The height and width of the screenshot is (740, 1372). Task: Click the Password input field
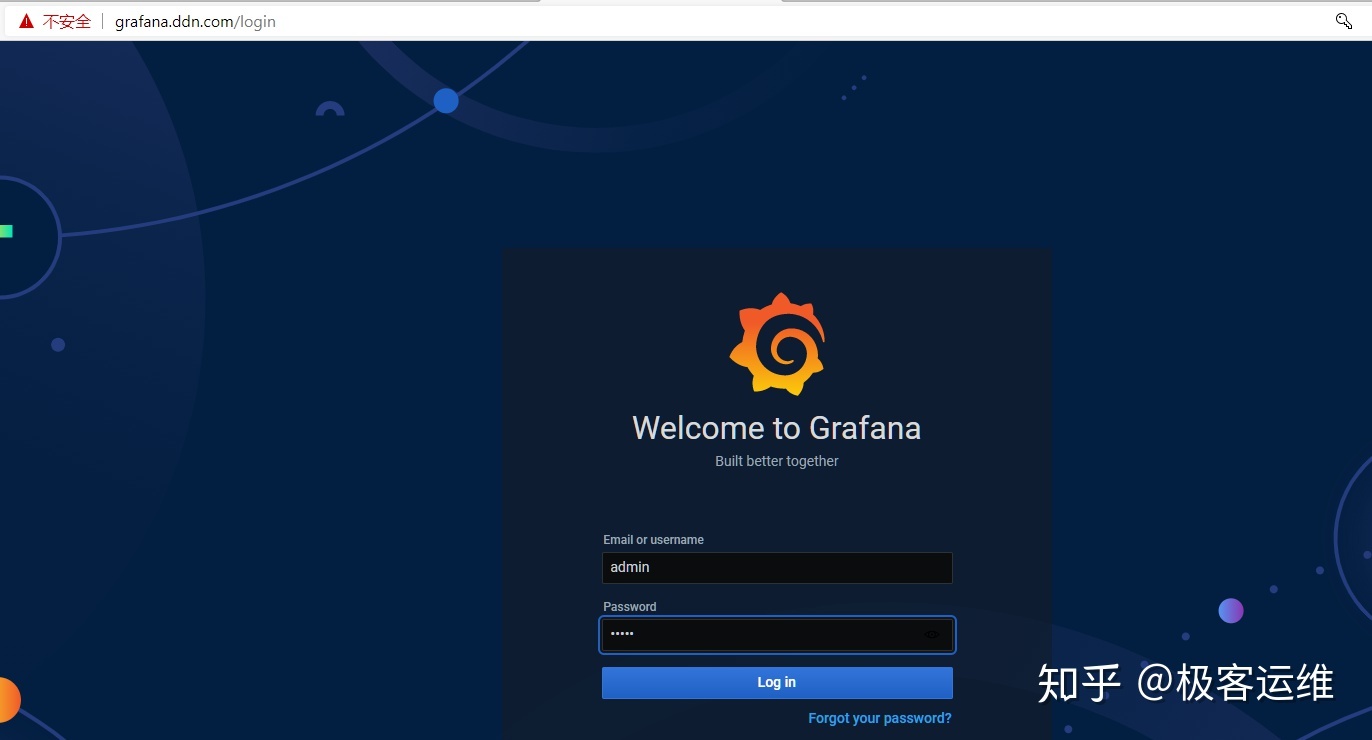click(777, 635)
